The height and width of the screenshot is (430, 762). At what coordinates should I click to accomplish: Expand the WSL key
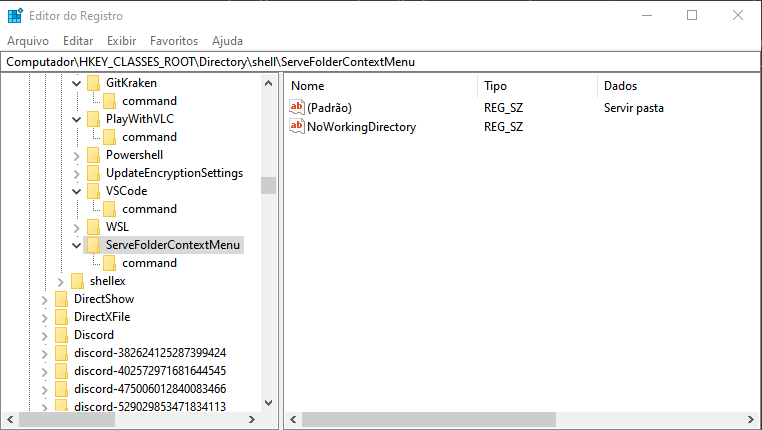tap(76, 227)
